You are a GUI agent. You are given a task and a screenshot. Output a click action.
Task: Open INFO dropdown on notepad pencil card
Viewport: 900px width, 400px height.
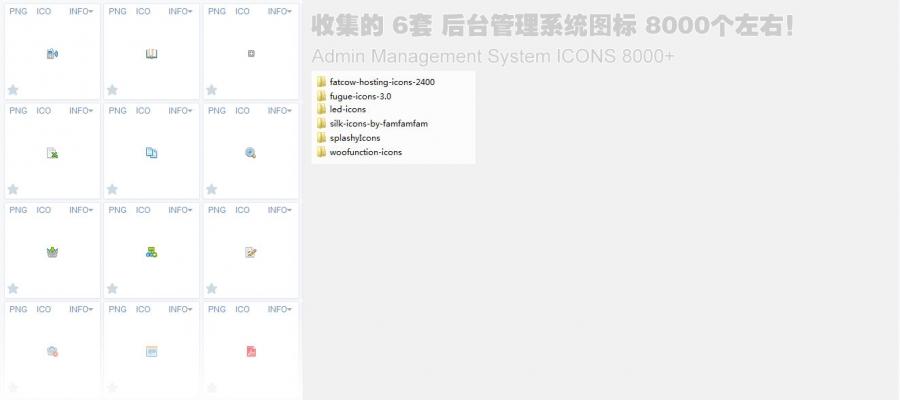[x=280, y=210]
